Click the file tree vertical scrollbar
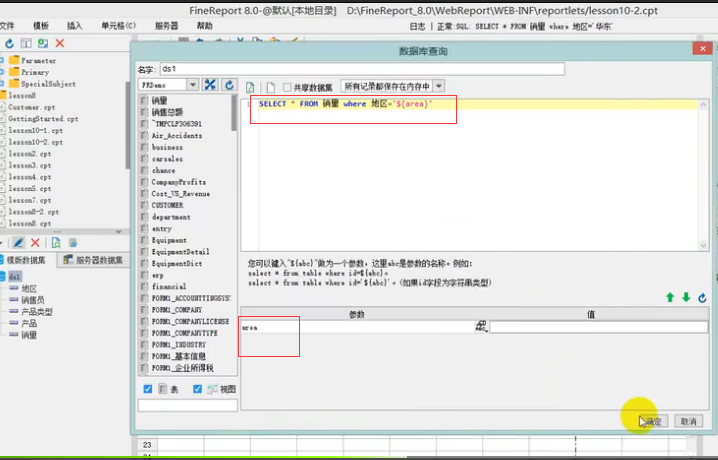Screen dimensions: 718x460 point(128,124)
